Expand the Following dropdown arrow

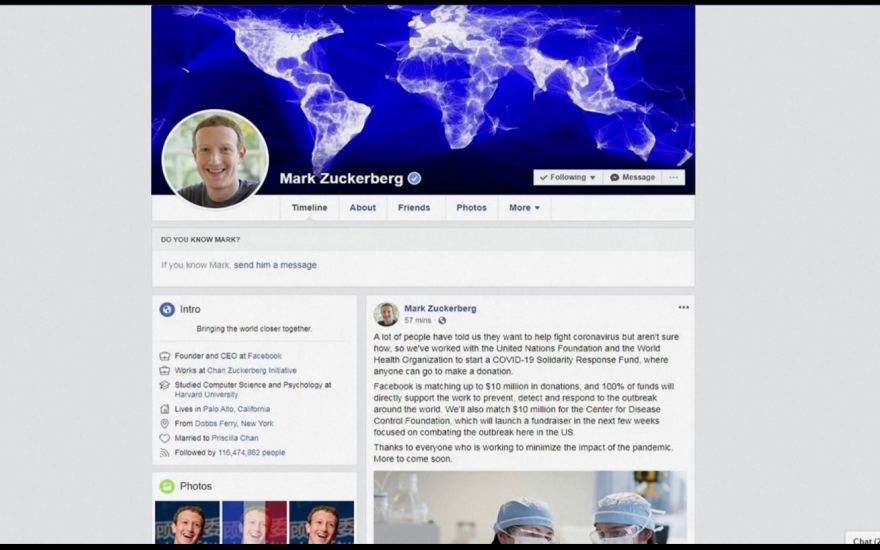592,178
